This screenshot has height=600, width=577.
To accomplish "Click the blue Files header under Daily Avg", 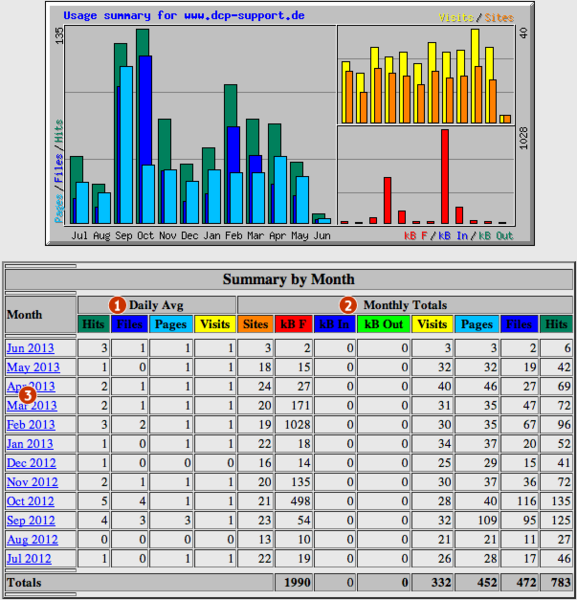I will [129, 324].
